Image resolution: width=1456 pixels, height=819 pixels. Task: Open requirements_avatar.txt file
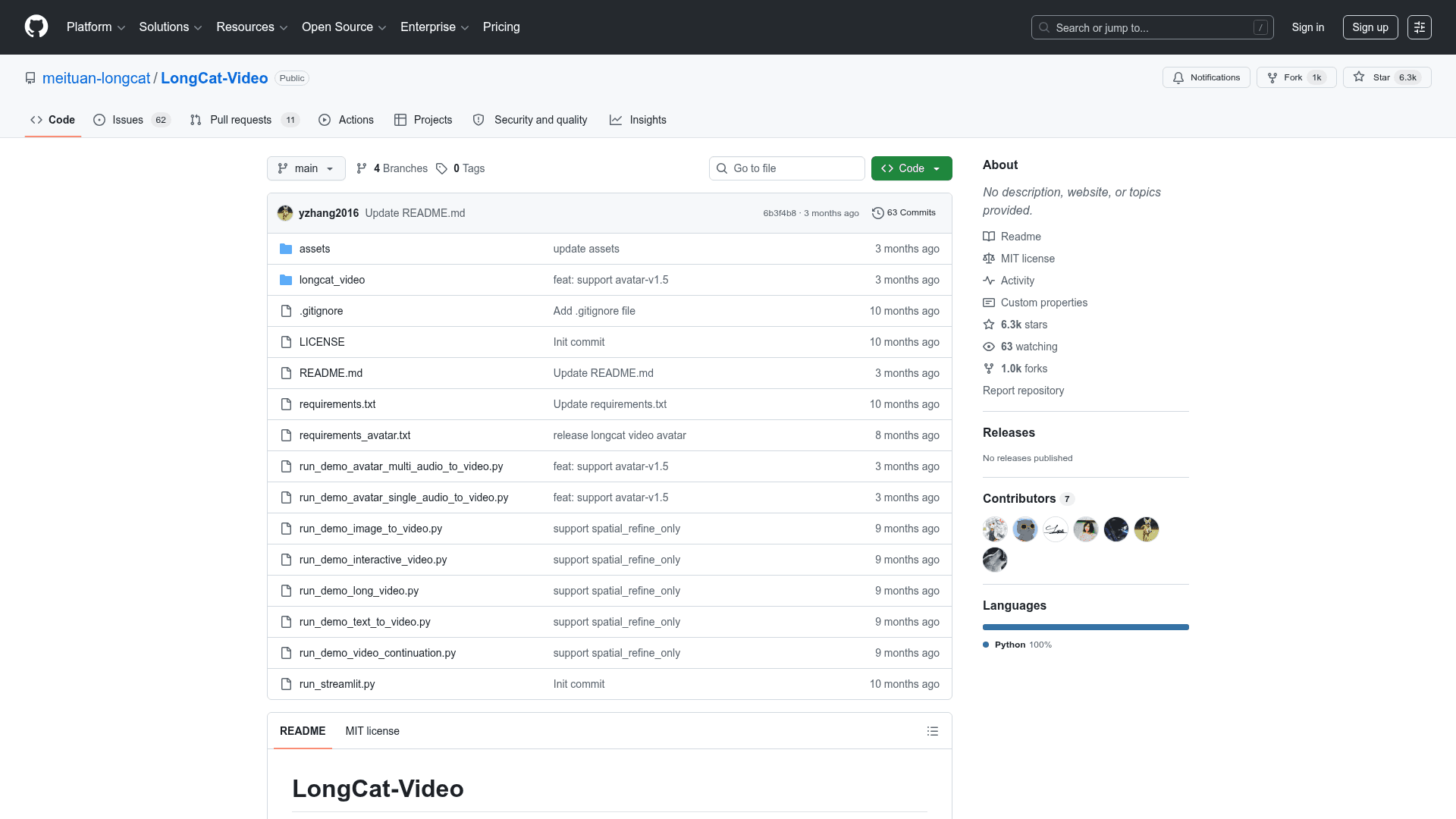[x=355, y=435]
